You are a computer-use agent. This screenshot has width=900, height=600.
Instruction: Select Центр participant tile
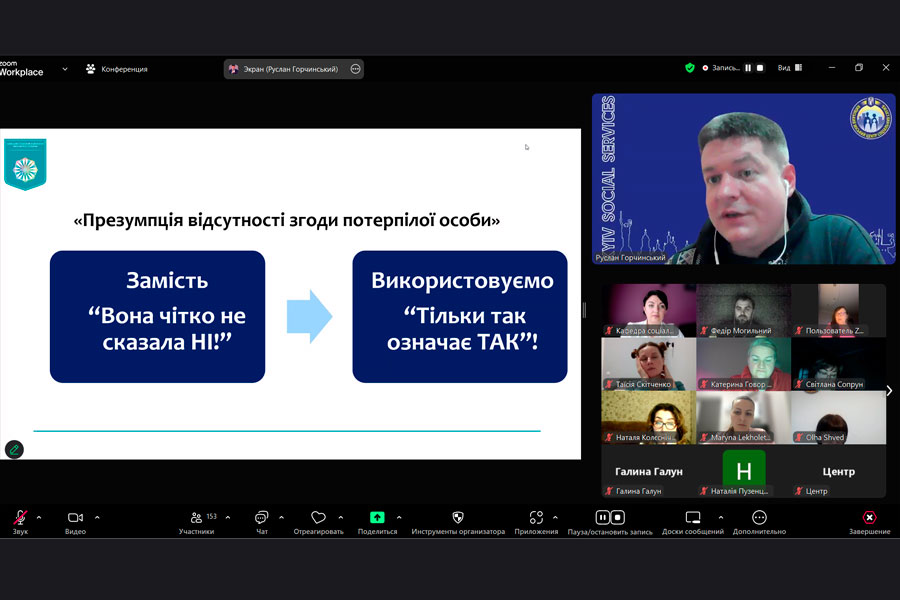click(x=838, y=471)
